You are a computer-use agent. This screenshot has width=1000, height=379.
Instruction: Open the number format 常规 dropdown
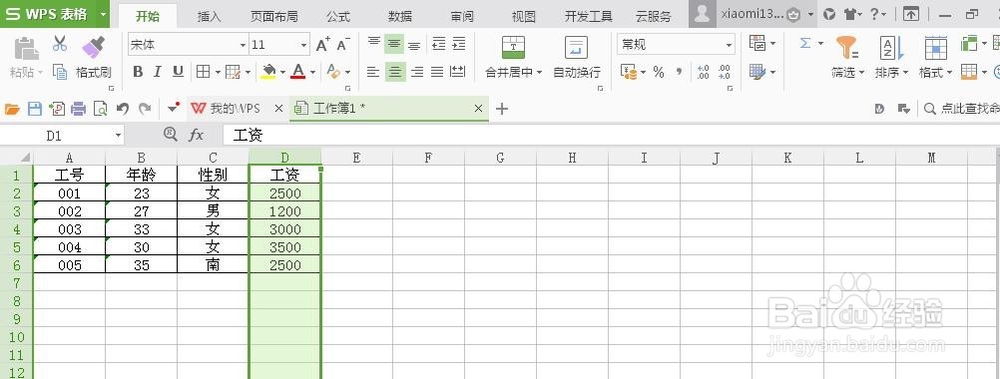pyautogui.click(x=728, y=45)
